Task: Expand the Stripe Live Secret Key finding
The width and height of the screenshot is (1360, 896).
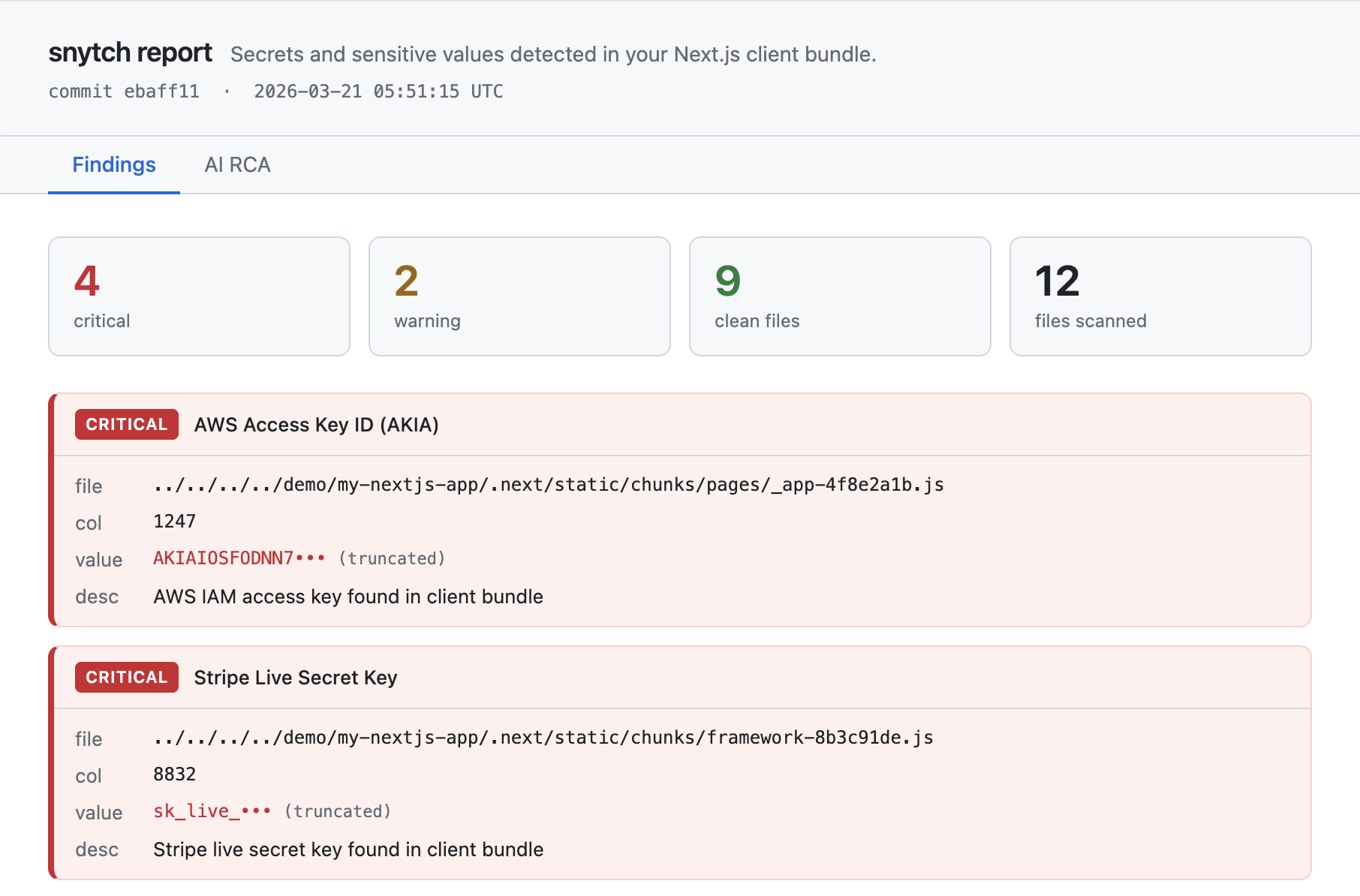Action: tap(295, 677)
